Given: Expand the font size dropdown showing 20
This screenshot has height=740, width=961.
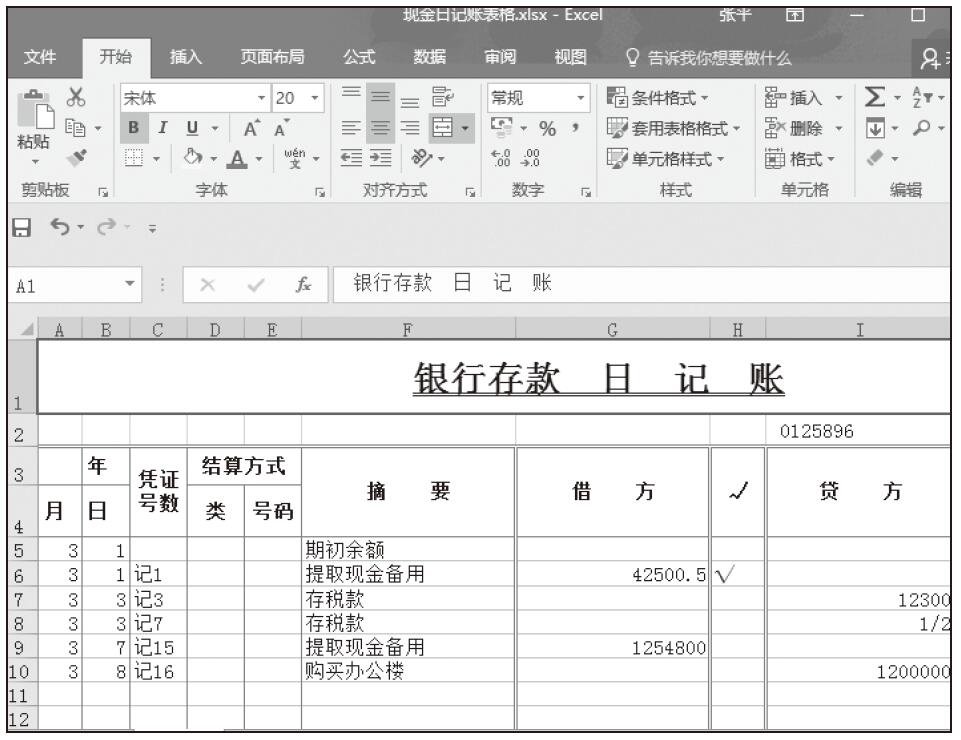Looking at the screenshot, I should tap(312, 100).
